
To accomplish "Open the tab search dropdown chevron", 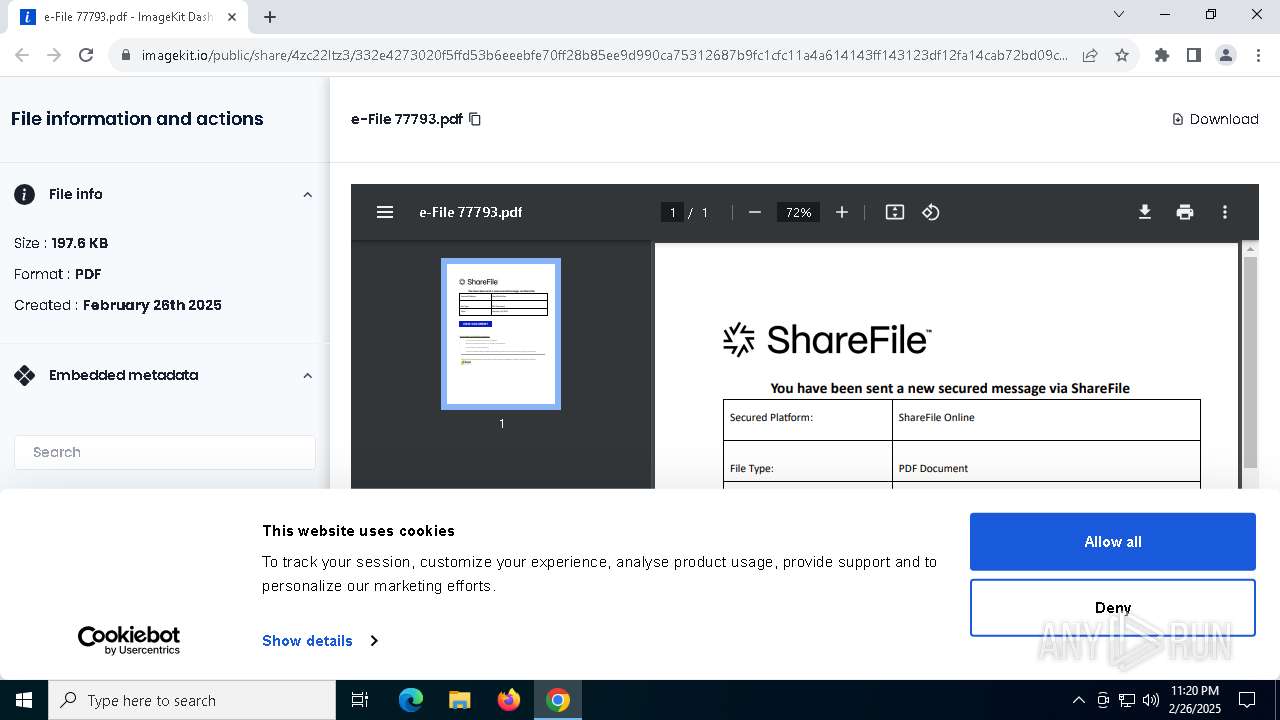I will pos(1119,14).
